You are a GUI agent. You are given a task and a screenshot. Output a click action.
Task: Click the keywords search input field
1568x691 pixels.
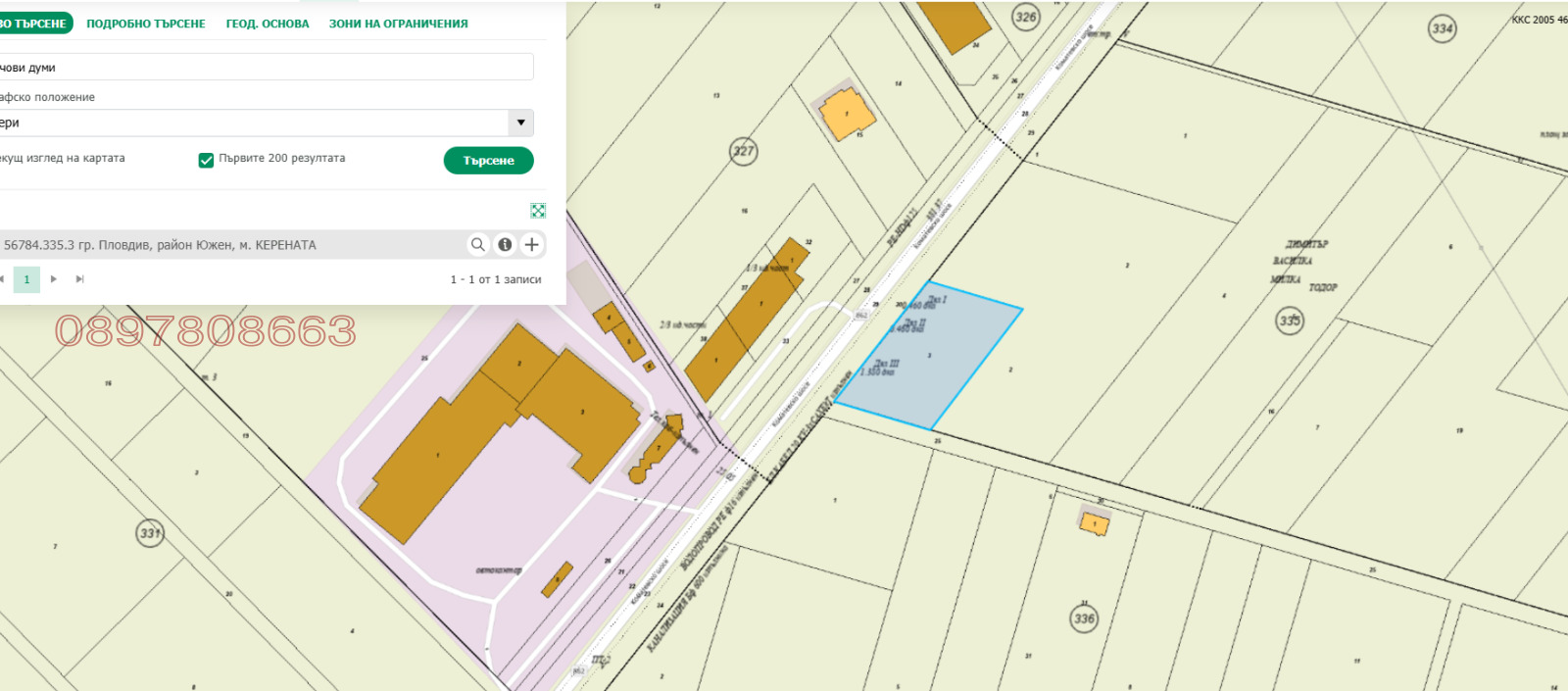pos(265,68)
